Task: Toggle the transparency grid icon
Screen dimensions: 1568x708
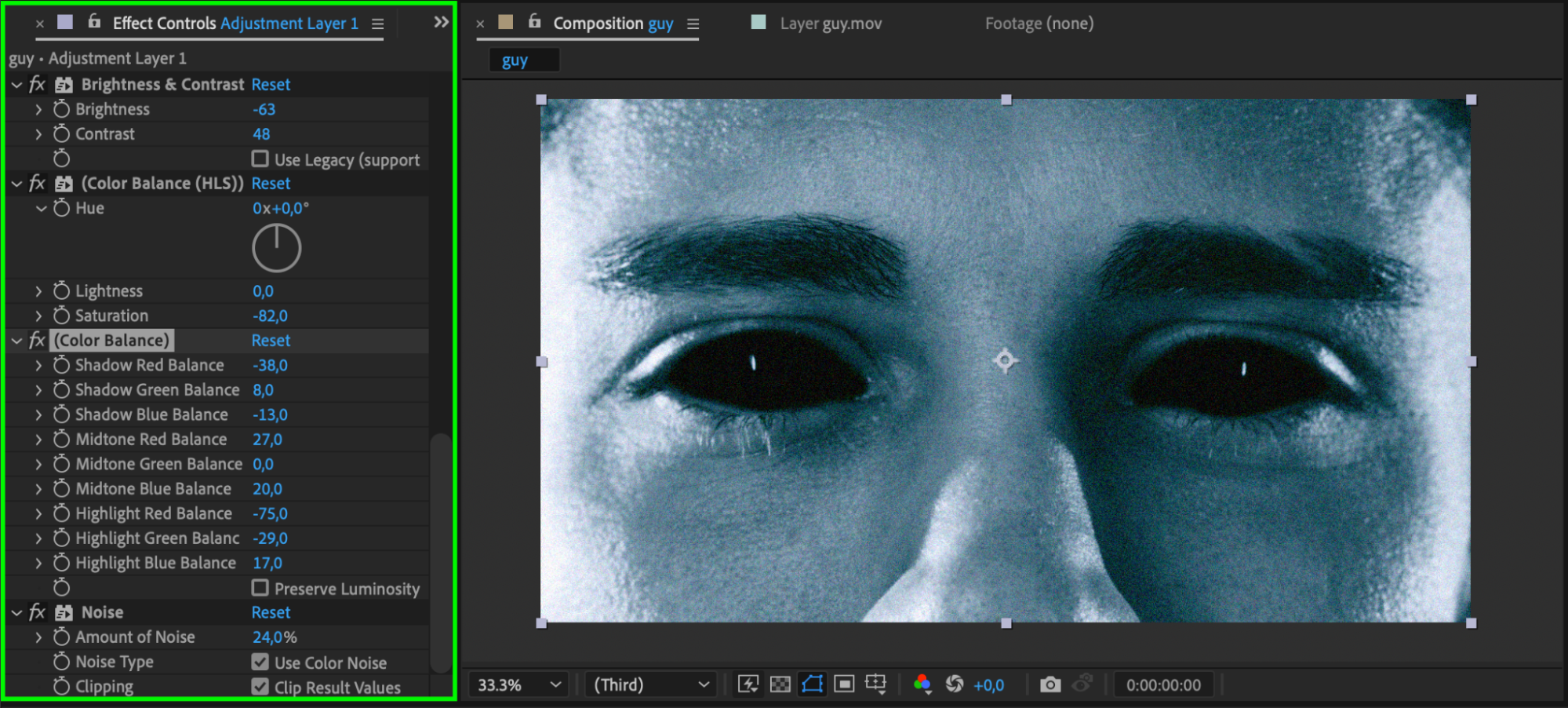Action: tap(780, 684)
